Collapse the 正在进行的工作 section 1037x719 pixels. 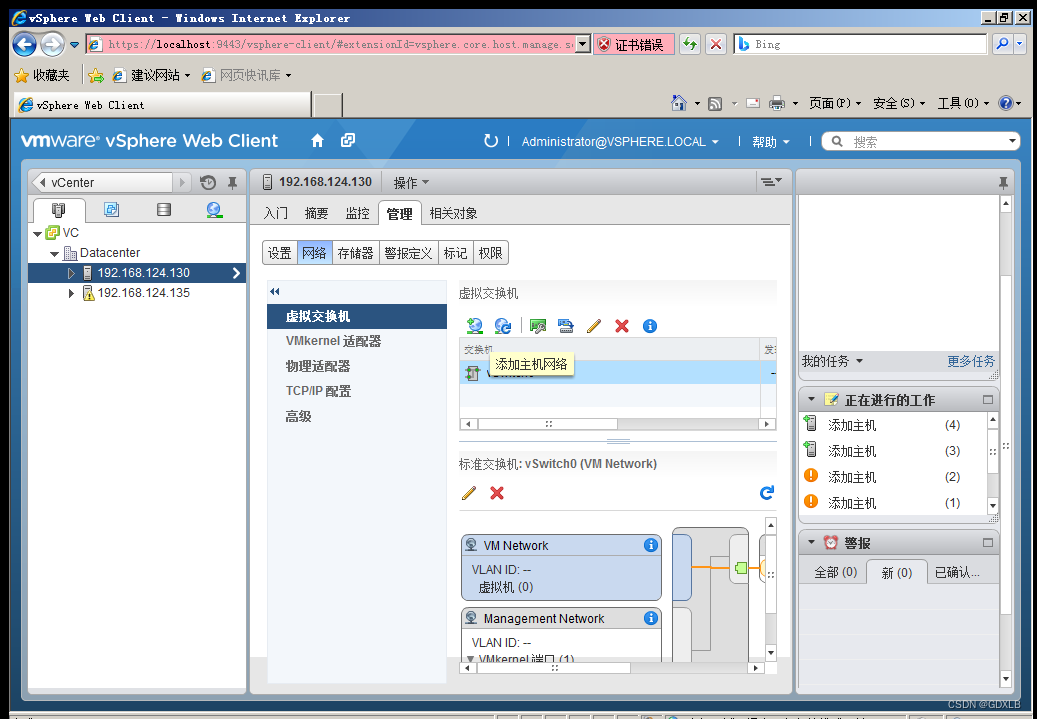tap(811, 400)
